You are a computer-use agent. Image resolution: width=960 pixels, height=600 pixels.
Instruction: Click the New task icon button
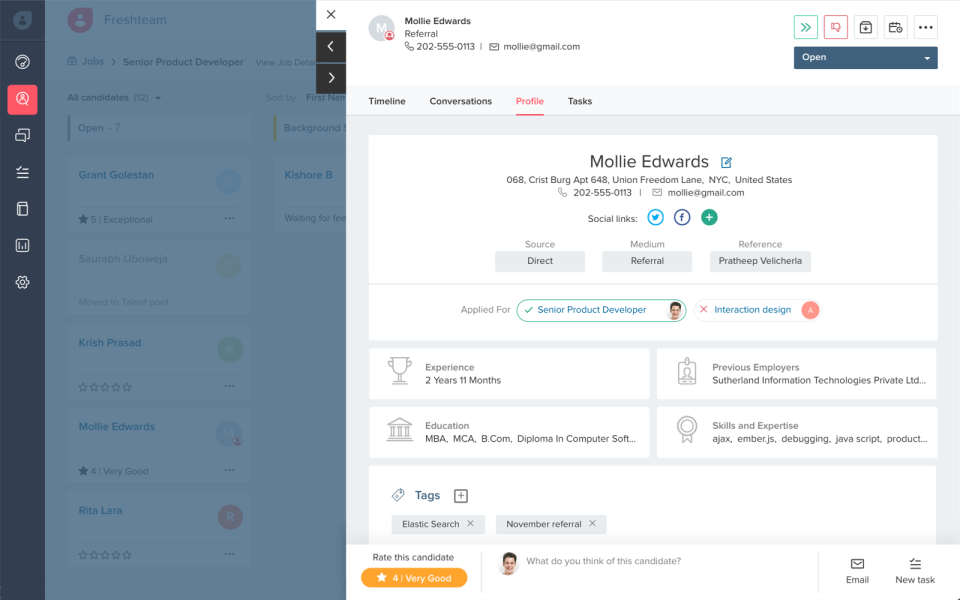[915, 571]
